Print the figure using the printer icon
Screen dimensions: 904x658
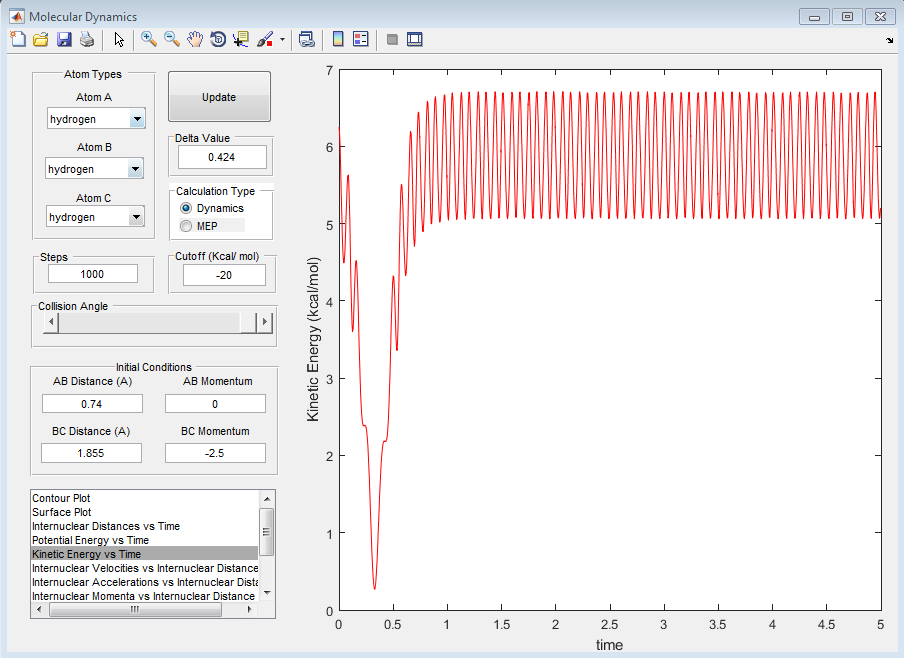tap(87, 40)
